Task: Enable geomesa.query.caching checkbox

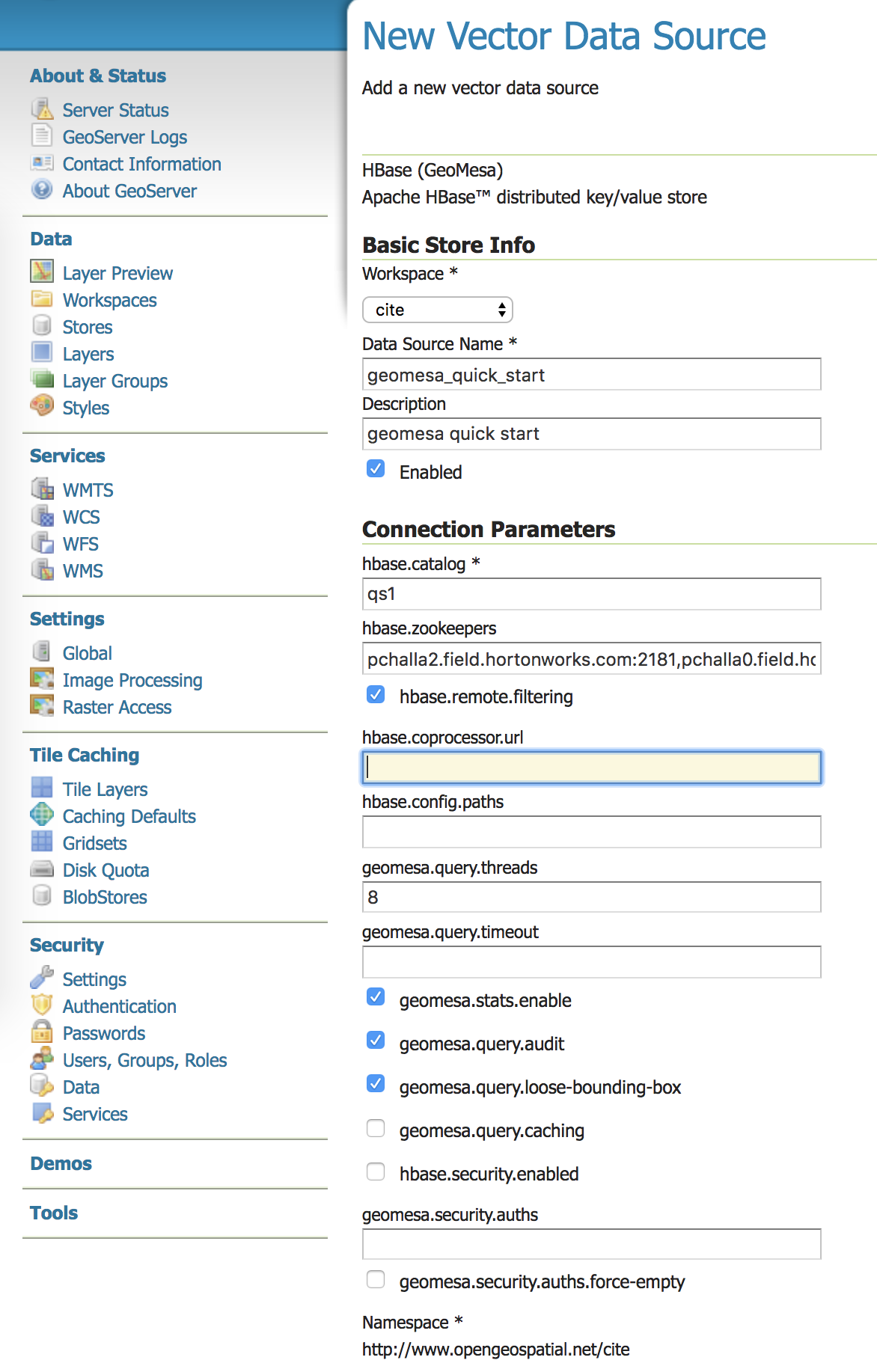Action: coord(376,1129)
